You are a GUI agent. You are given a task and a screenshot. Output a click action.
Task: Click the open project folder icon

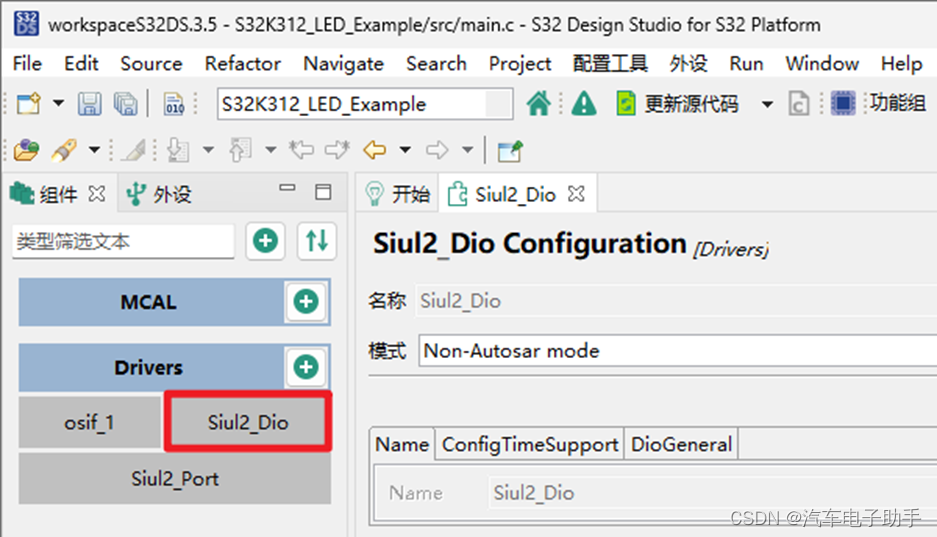(x=26, y=150)
